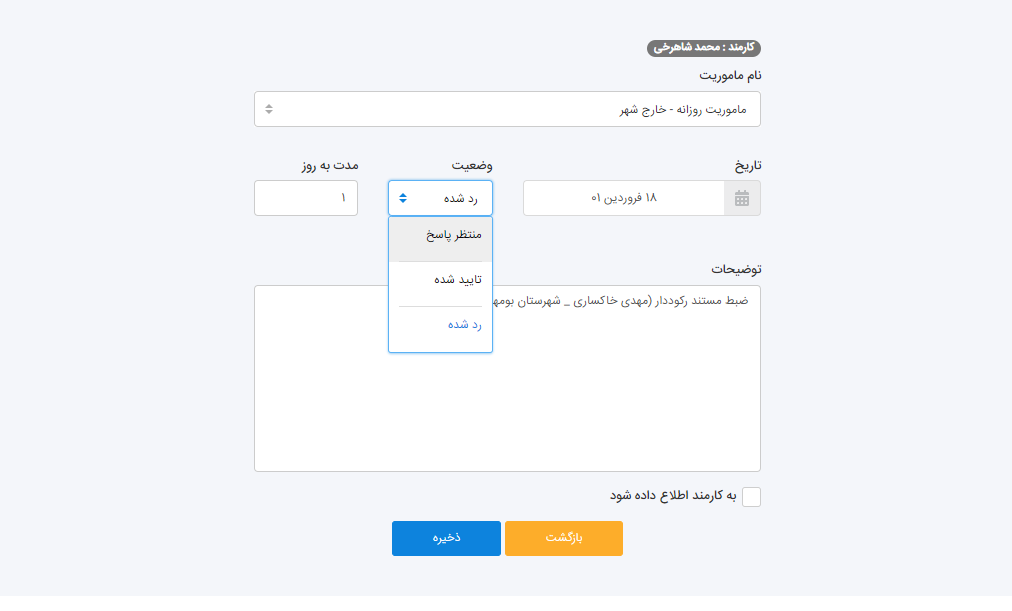Click the calendar icon beside the date field
1012x611 pixels.
pyautogui.click(x=742, y=198)
